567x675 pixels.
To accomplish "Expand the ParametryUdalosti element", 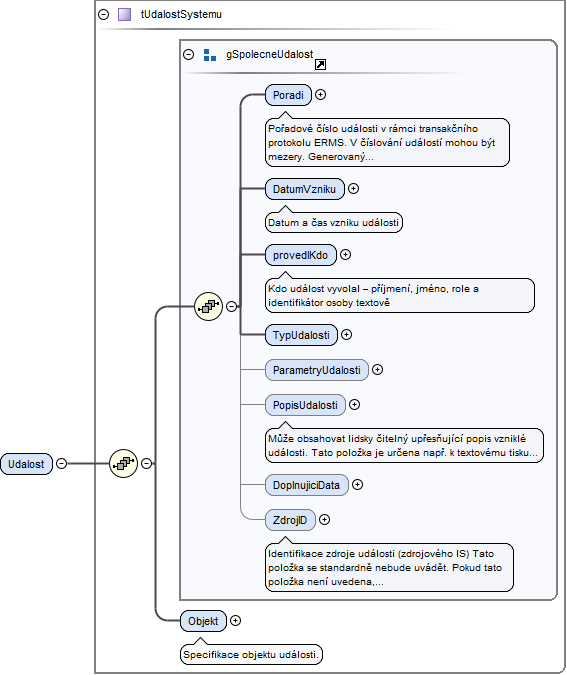I will tap(378, 370).
